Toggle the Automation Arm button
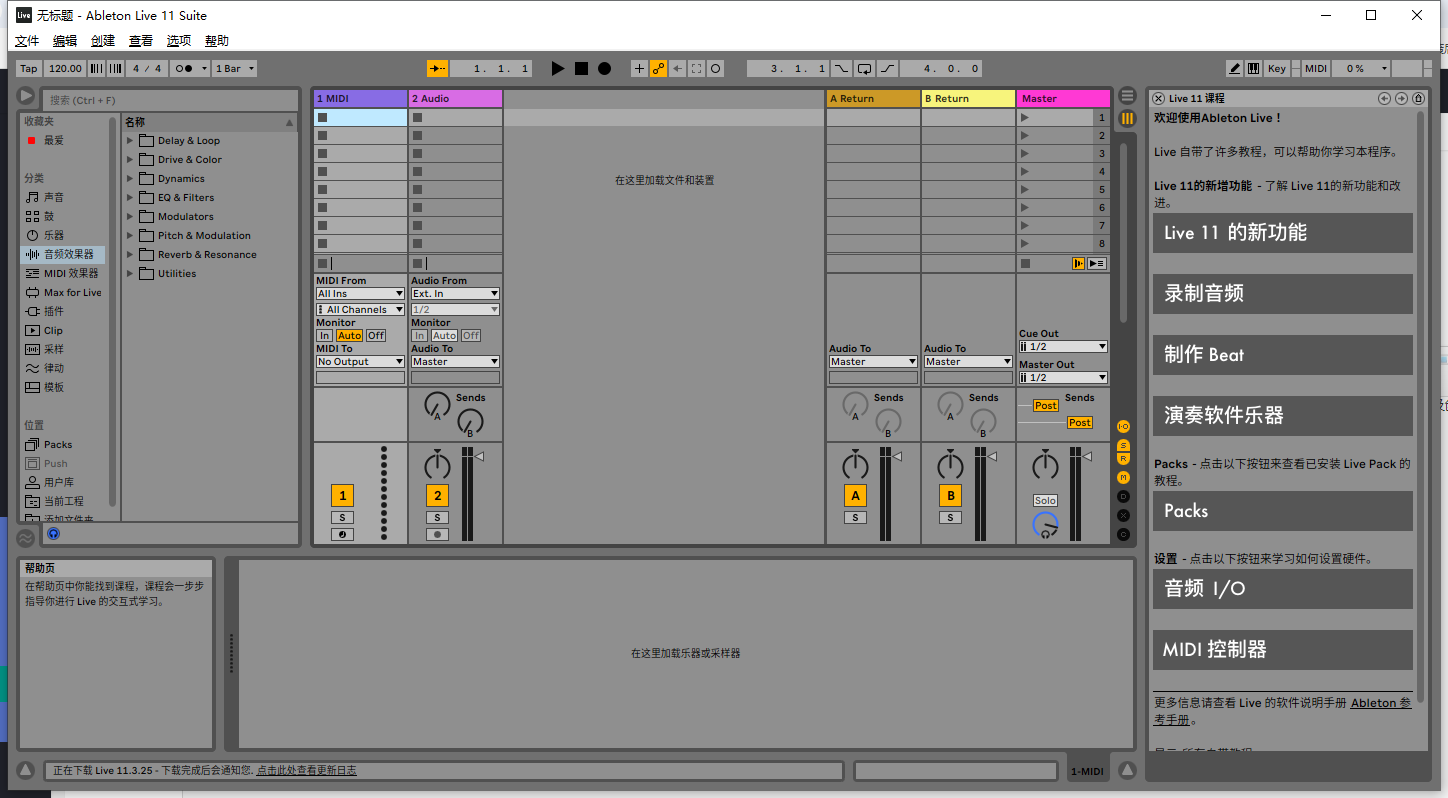 (658, 68)
